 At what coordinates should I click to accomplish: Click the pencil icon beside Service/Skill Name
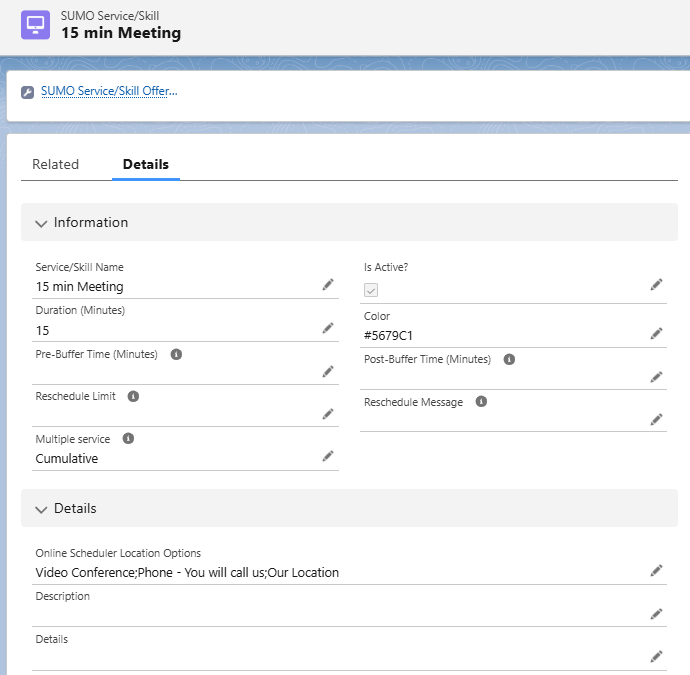[327, 285]
